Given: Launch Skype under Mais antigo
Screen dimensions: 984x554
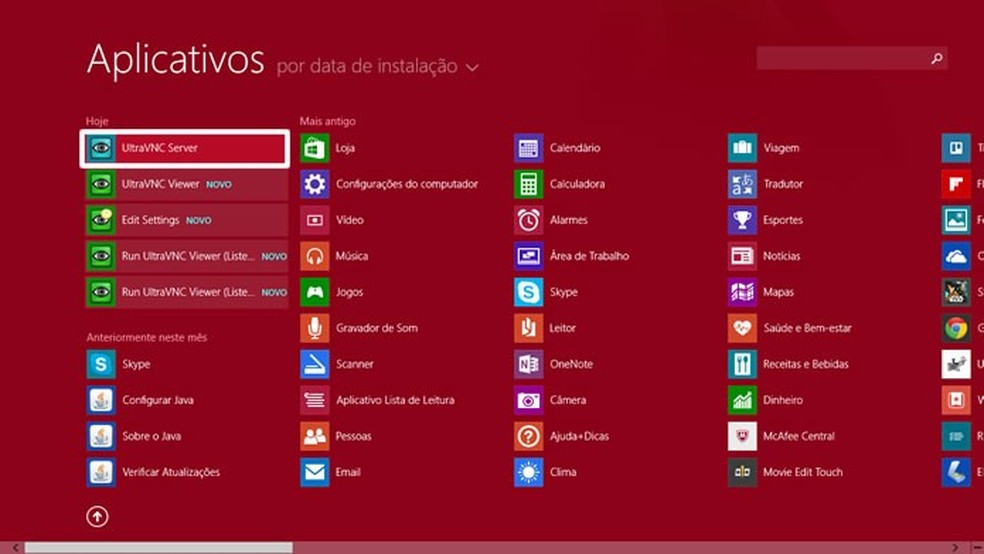Looking at the screenshot, I should [547, 292].
